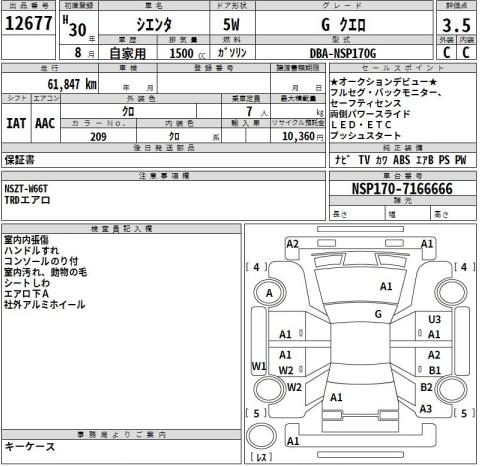Click the wheel circle marked A
480x466 pixels.
[270, 293]
